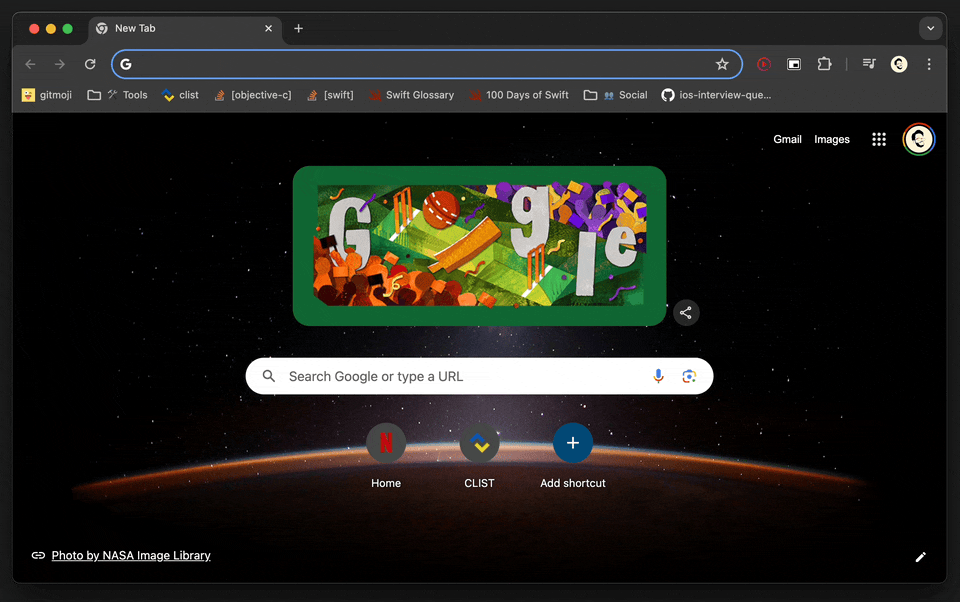960x602 pixels.
Task: Open the red recording extension icon
Action: click(763, 64)
